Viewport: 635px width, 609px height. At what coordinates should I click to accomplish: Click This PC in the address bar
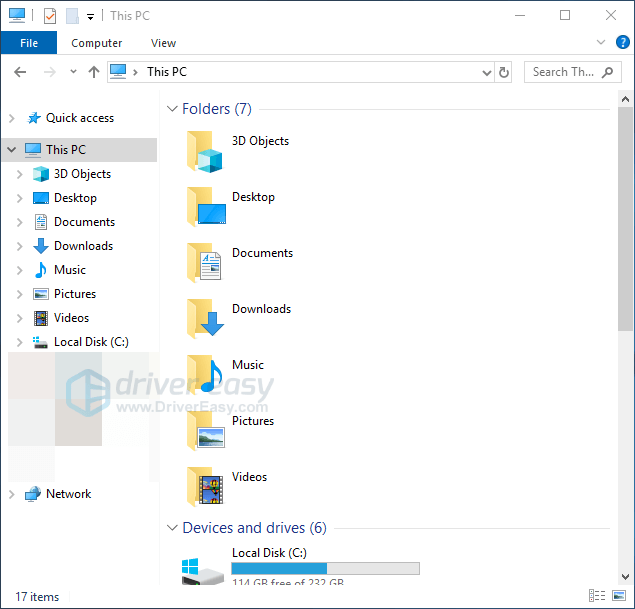click(x=167, y=72)
